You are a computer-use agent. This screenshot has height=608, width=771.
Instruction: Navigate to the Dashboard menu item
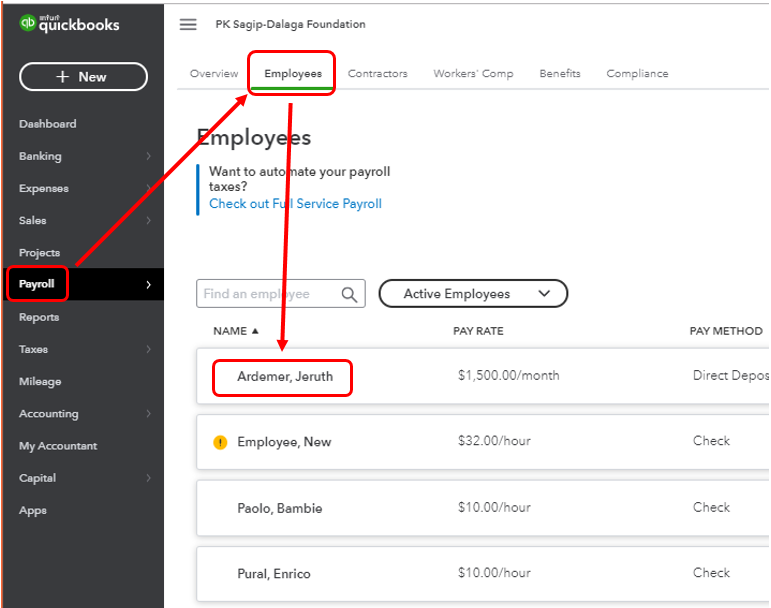tap(47, 124)
